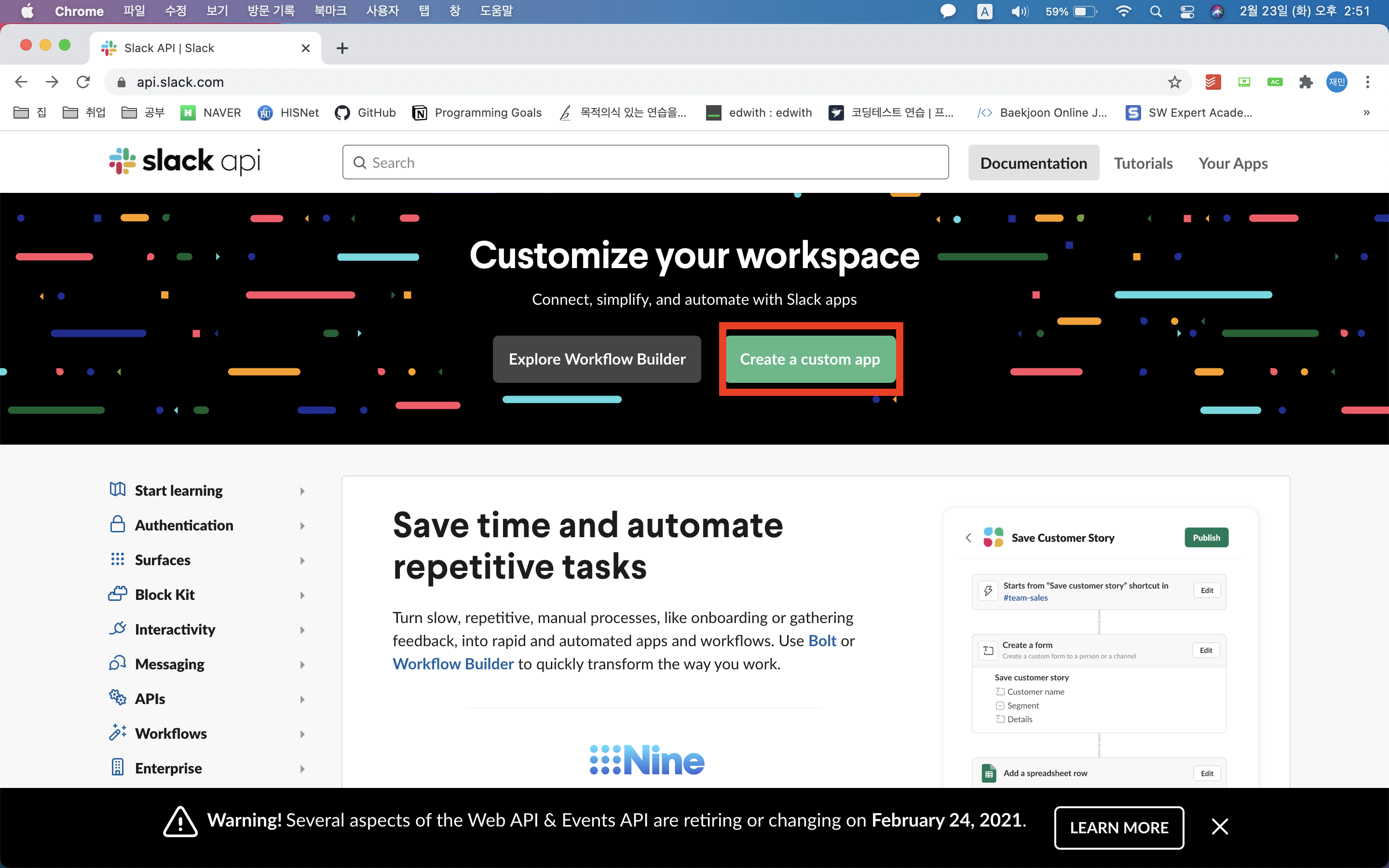Expand the Start learning section

(x=302, y=491)
